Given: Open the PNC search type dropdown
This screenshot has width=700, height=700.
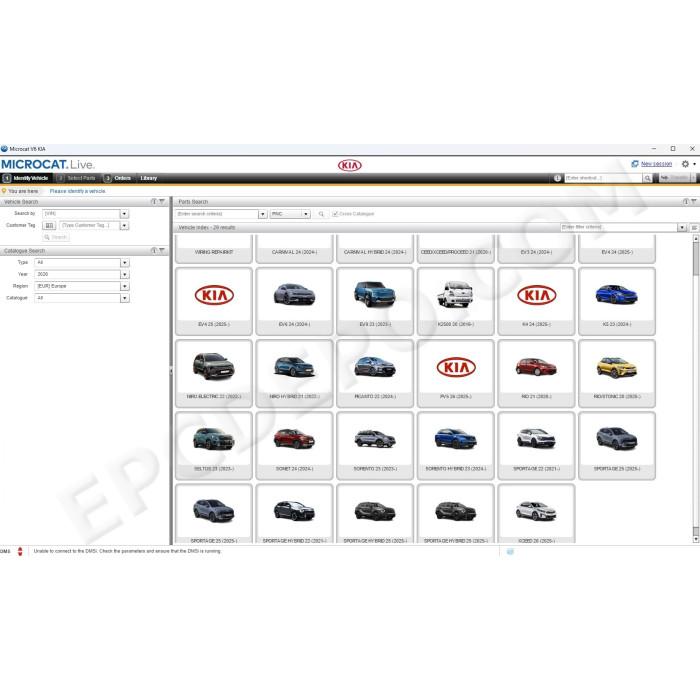Looking at the screenshot, I should (290, 214).
